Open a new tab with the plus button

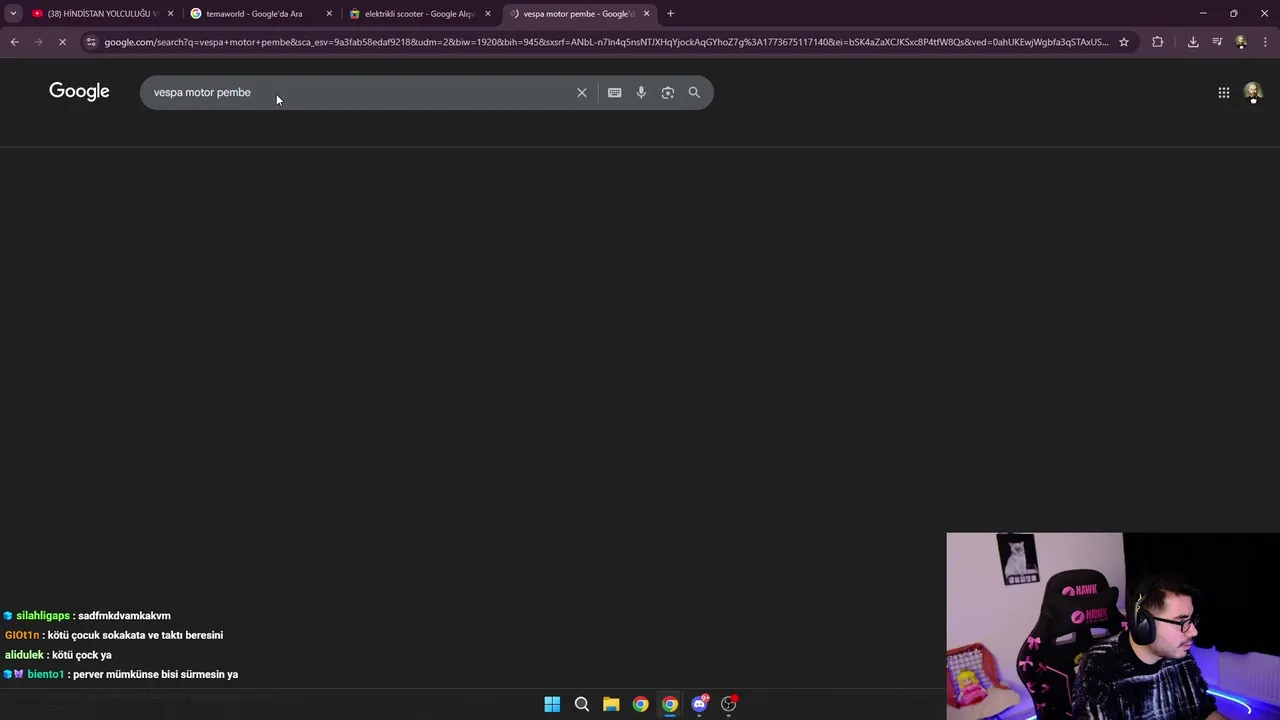(671, 14)
